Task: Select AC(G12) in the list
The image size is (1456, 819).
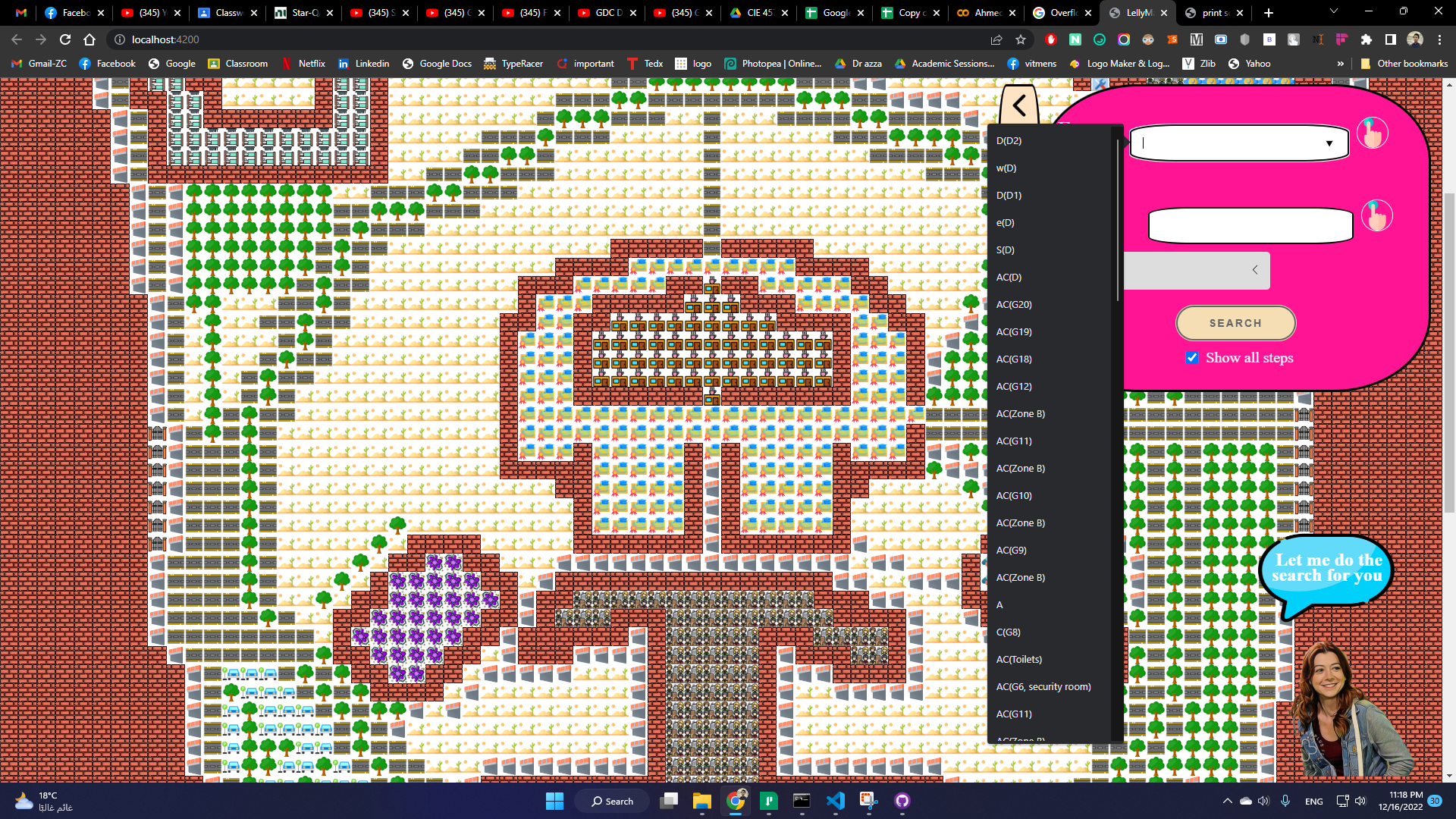Action: [x=1050, y=387]
